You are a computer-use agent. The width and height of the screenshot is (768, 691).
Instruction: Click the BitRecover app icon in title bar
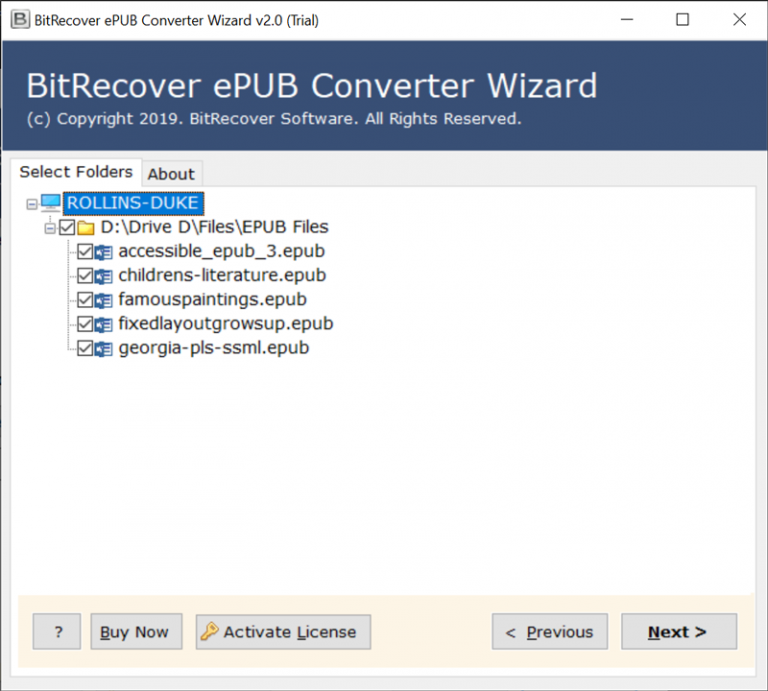(x=20, y=20)
